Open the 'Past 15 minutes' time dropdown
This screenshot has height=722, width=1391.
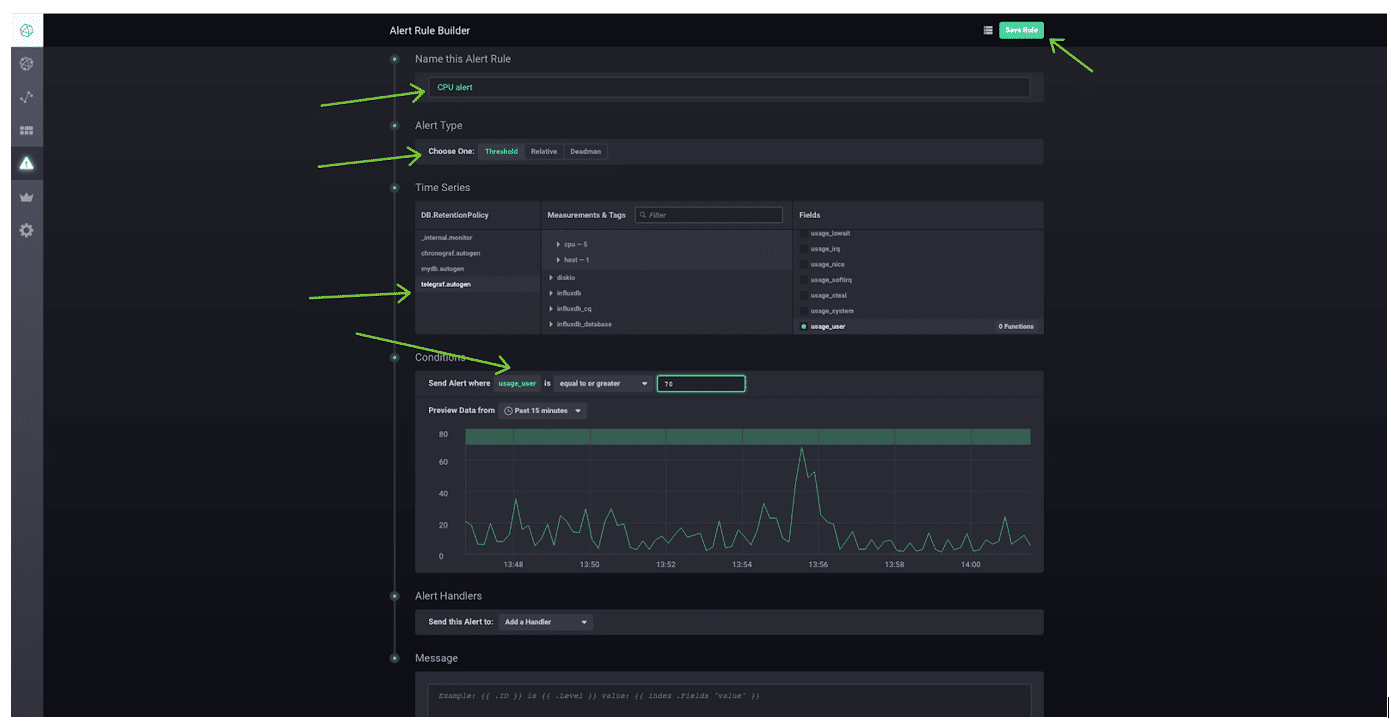coord(543,411)
